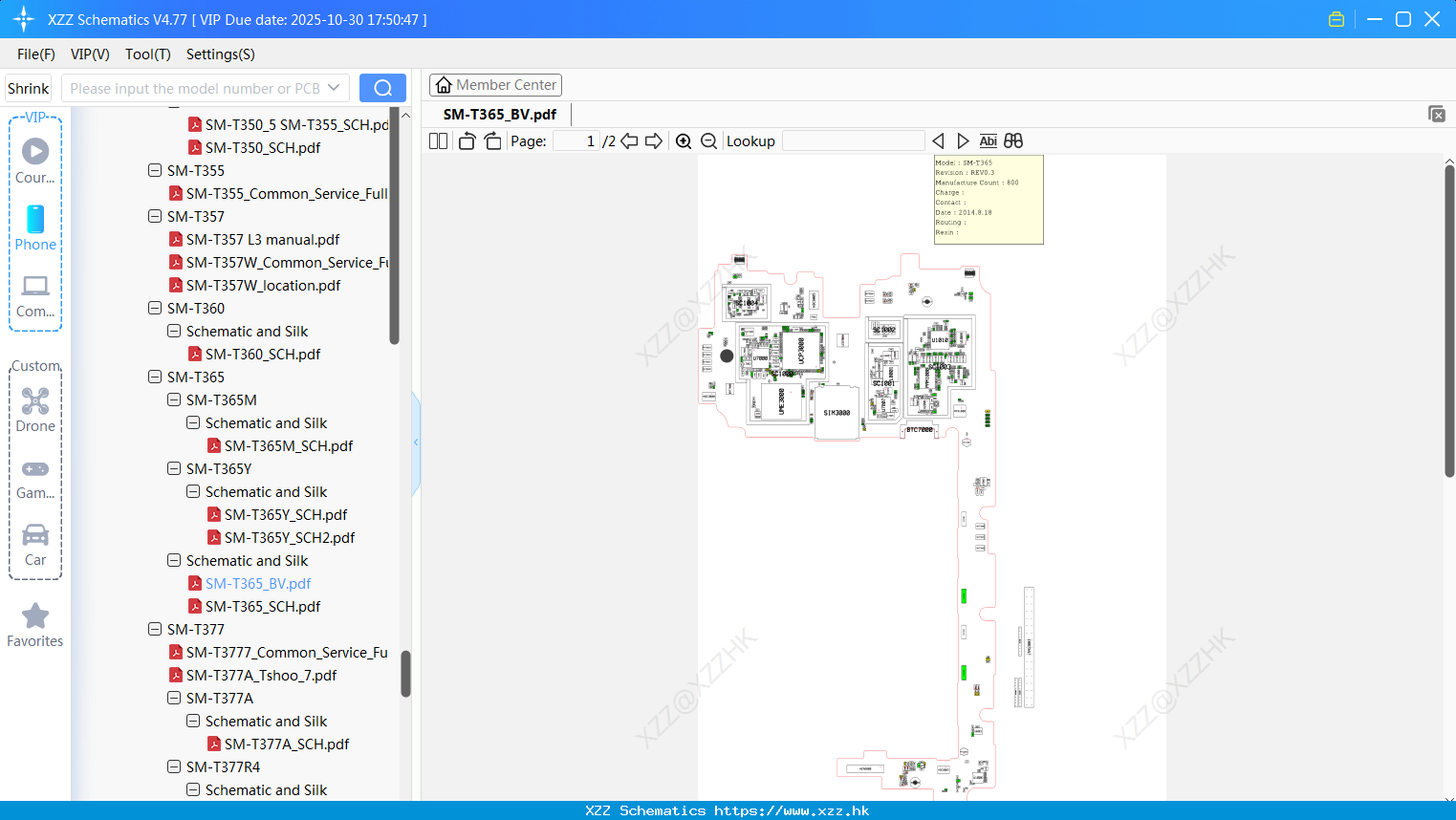Select the SM-T365_BV.pdf tab
The image size is (1456, 820).
(500, 114)
